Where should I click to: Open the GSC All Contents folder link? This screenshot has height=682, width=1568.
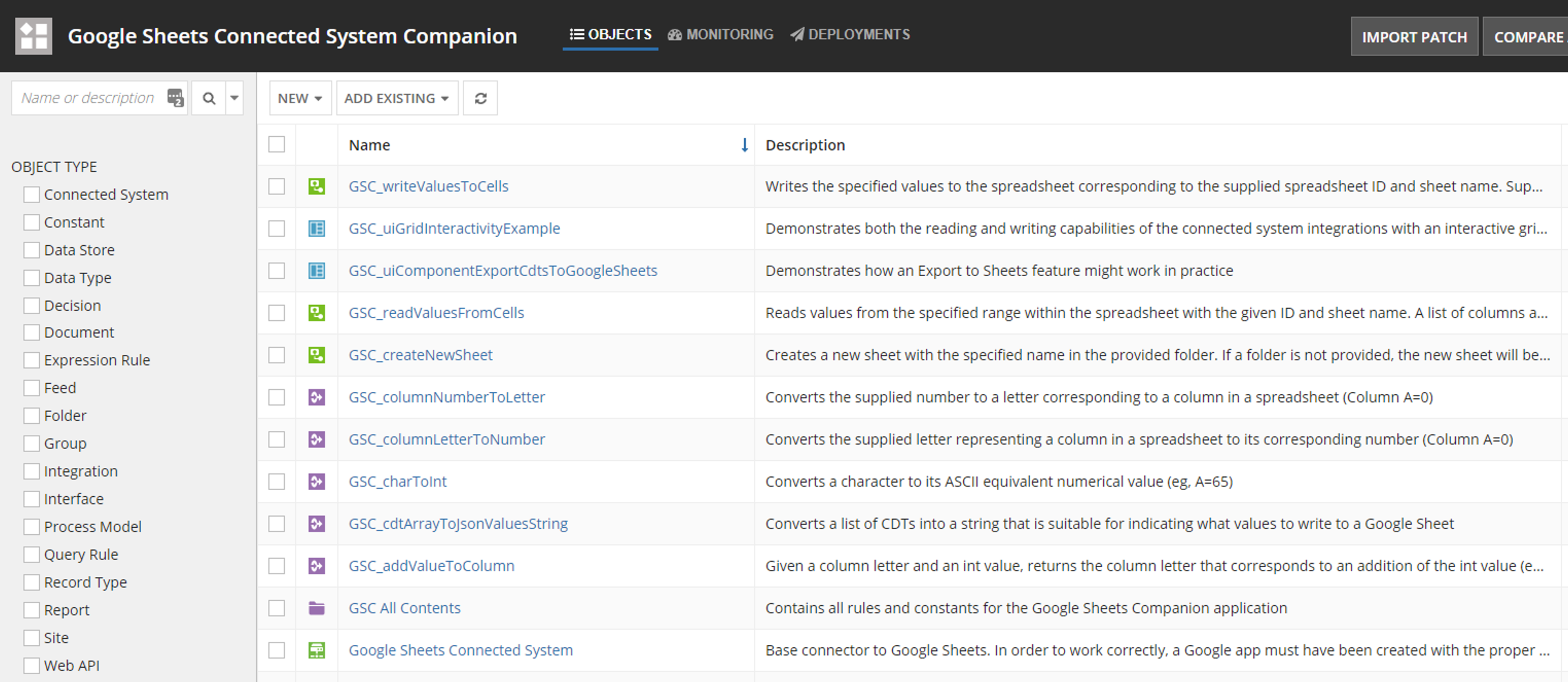(404, 608)
